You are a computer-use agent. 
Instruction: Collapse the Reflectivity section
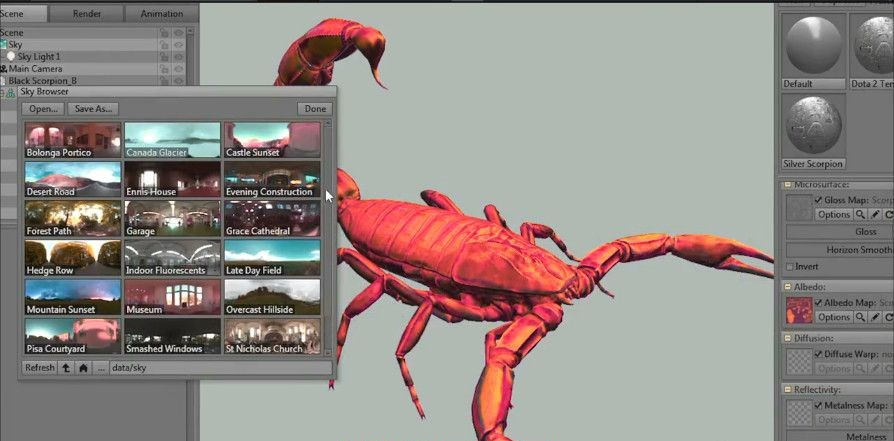point(787,389)
